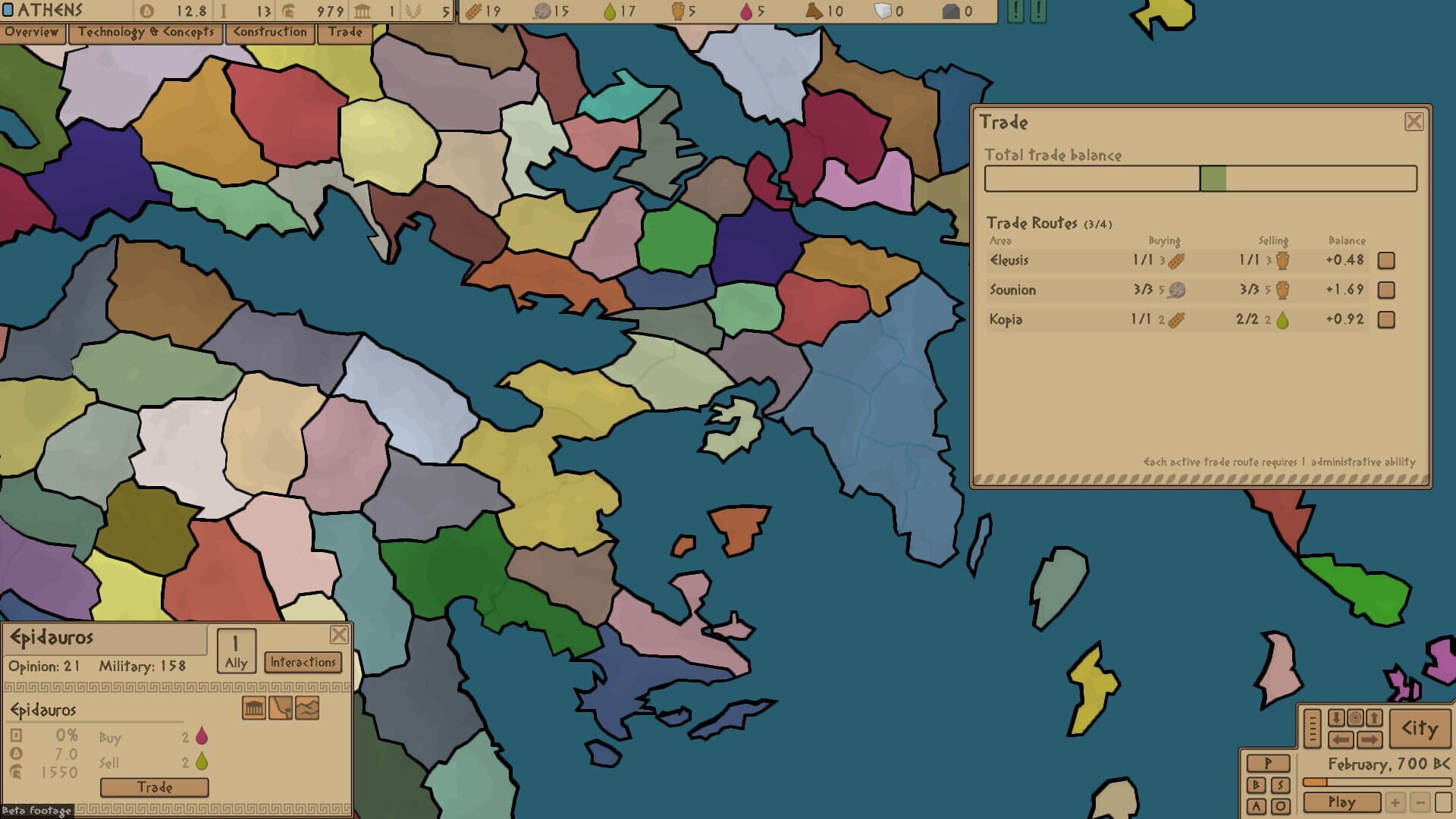The height and width of the screenshot is (819, 1456).
Task: Click the right arrow map navigation icon
Action: pyautogui.click(x=1369, y=739)
